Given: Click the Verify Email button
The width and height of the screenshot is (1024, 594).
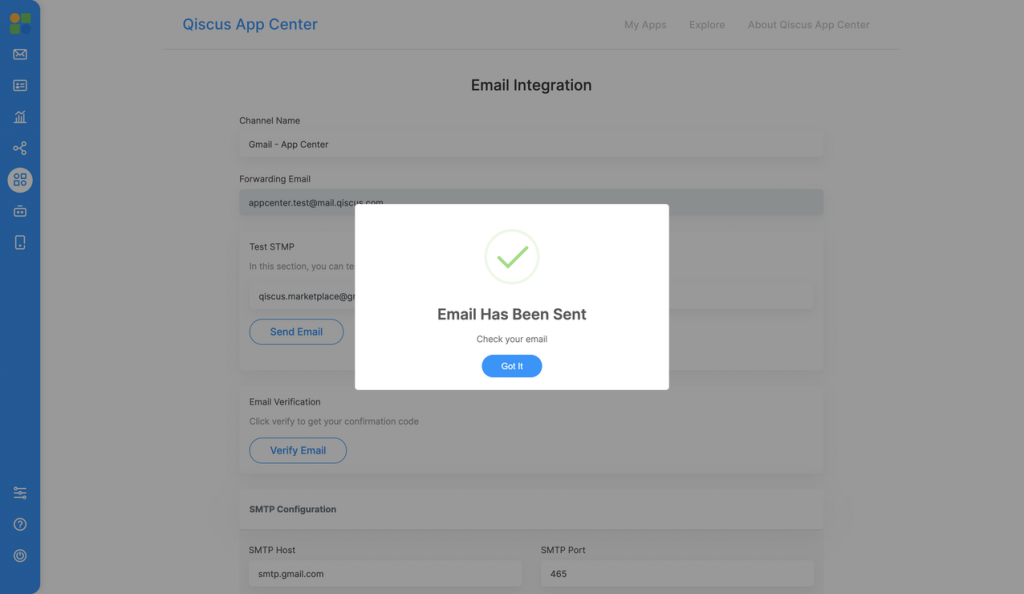Looking at the screenshot, I should (298, 450).
